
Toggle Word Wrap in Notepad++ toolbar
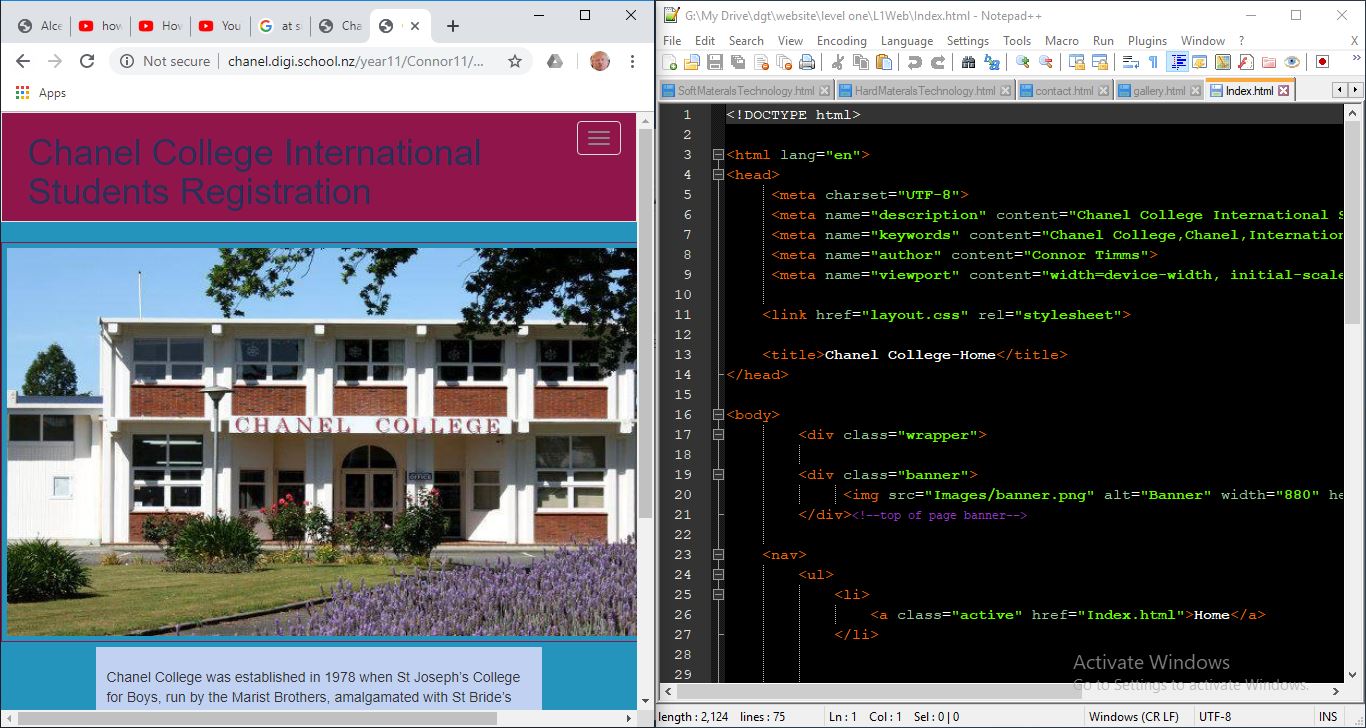[x=1130, y=62]
